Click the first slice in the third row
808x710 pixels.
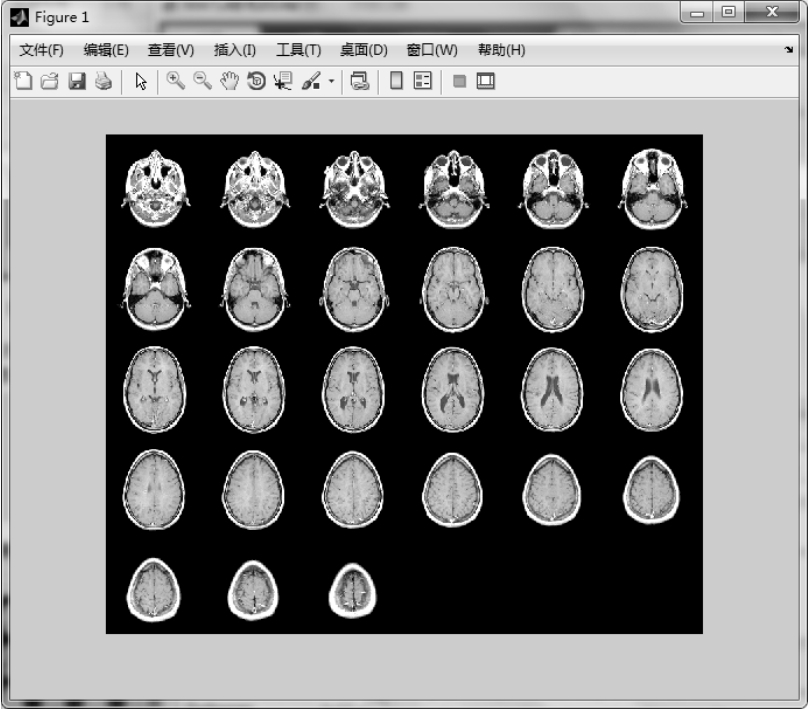tap(155, 389)
